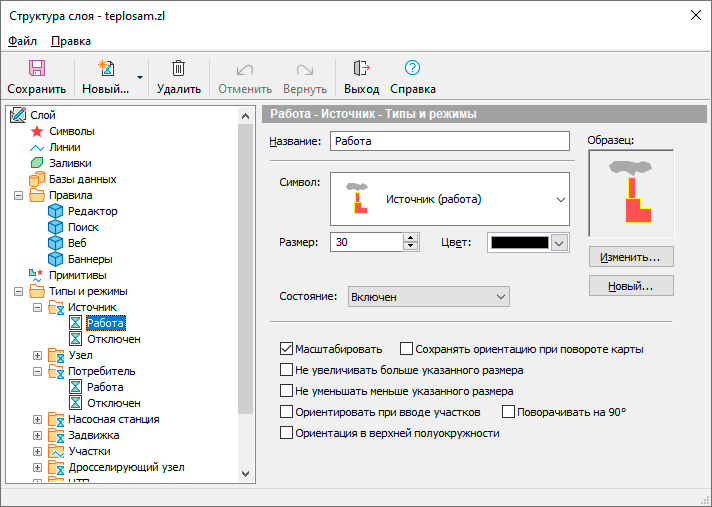Uncheck the Масштабировать checkbox
The height and width of the screenshot is (507, 712).
288,349
